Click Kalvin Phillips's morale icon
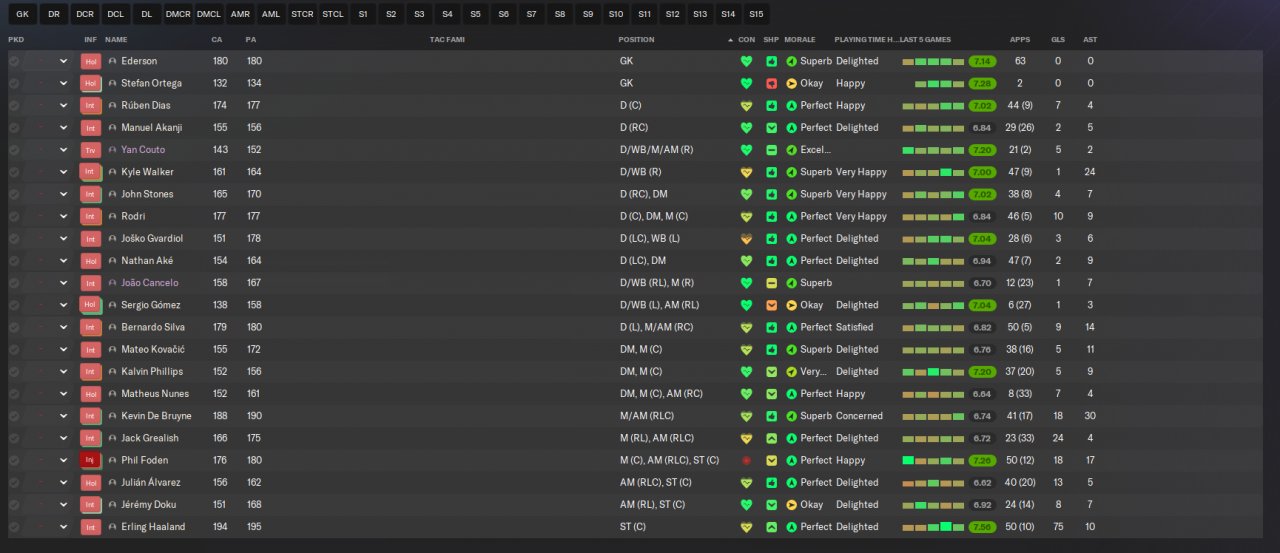Screen dimensions: 1280x553 (792, 372)
